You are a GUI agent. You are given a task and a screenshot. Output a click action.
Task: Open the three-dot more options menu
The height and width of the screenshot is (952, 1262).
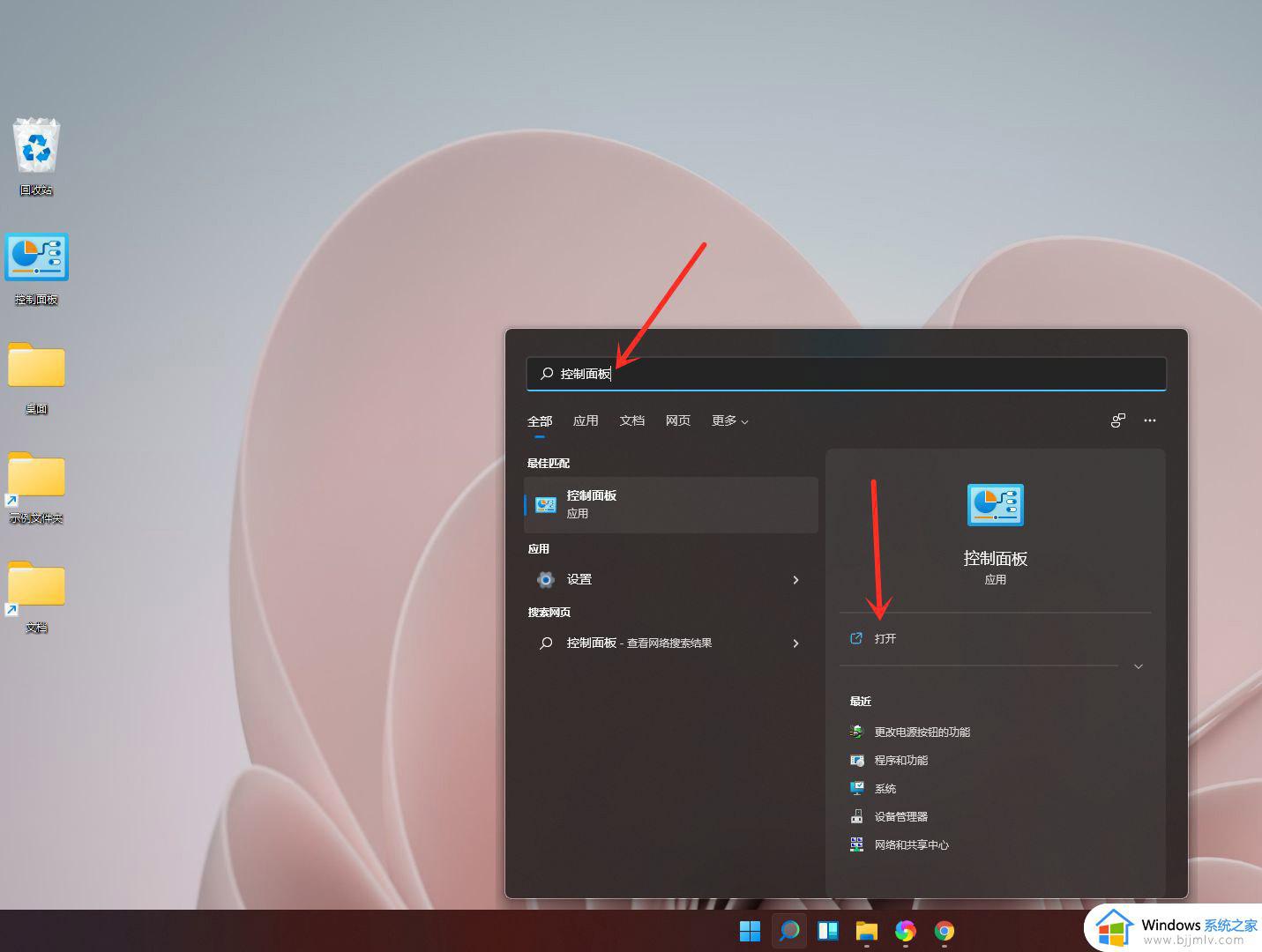1150,420
